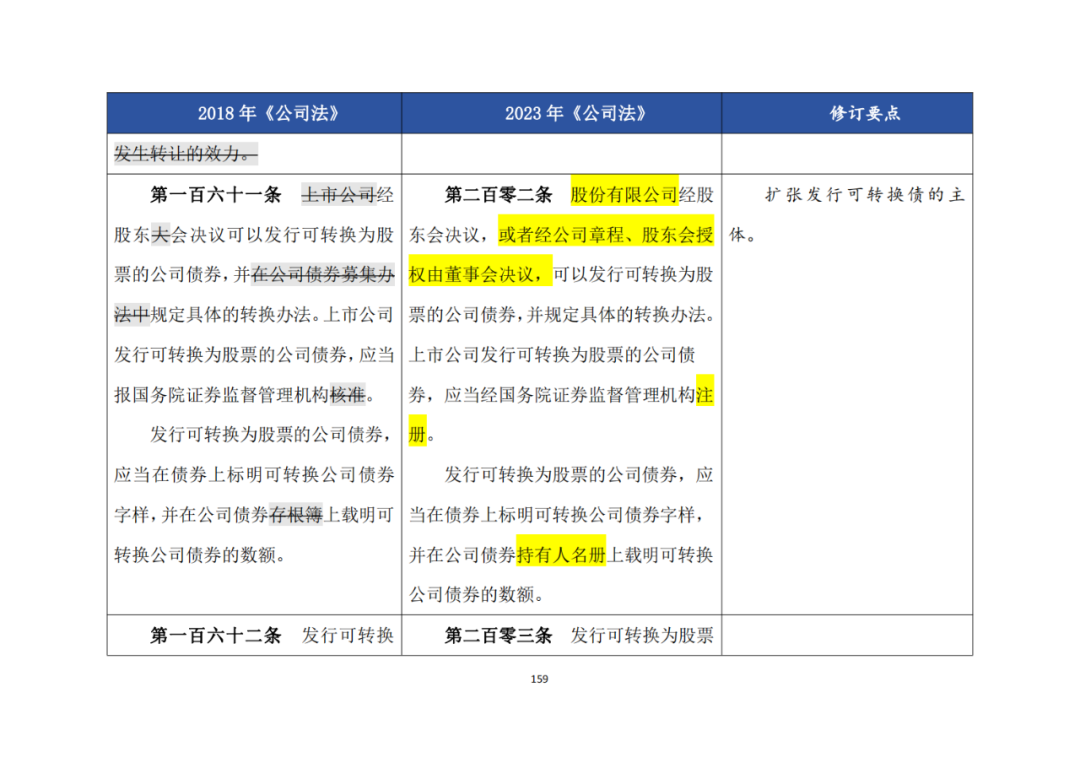Image resolution: width=1080 pixels, height=763 pixels.
Task: Click the line '发行可转换为股票的公司债券，应当'
Action: point(254,355)
